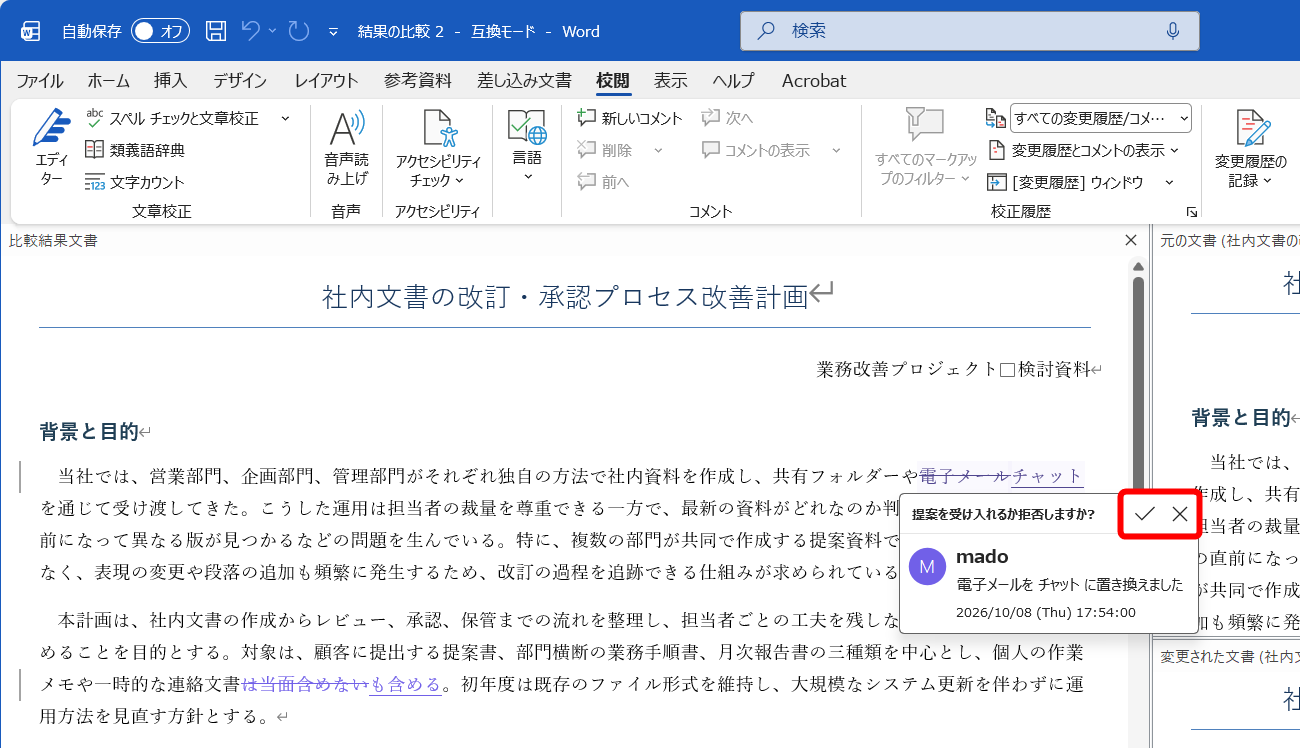Switch to the Design (デザイン) tab
Screen dimensions: 1300x748
240,81
